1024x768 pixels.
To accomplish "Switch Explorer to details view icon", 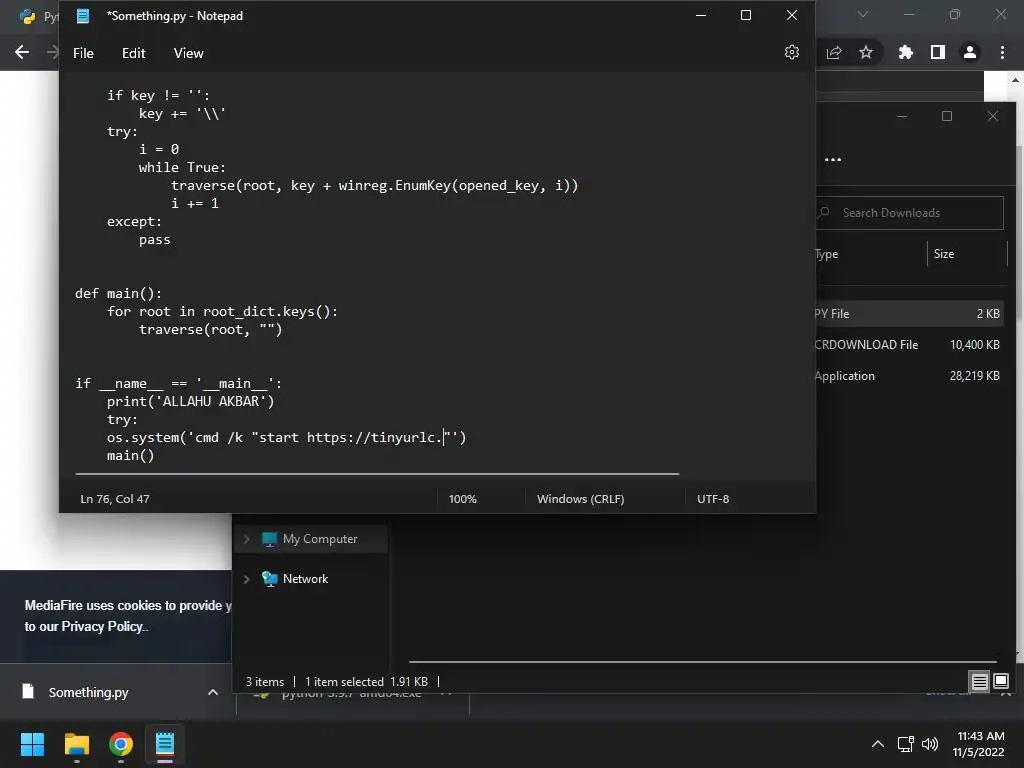I will point(980,682).
